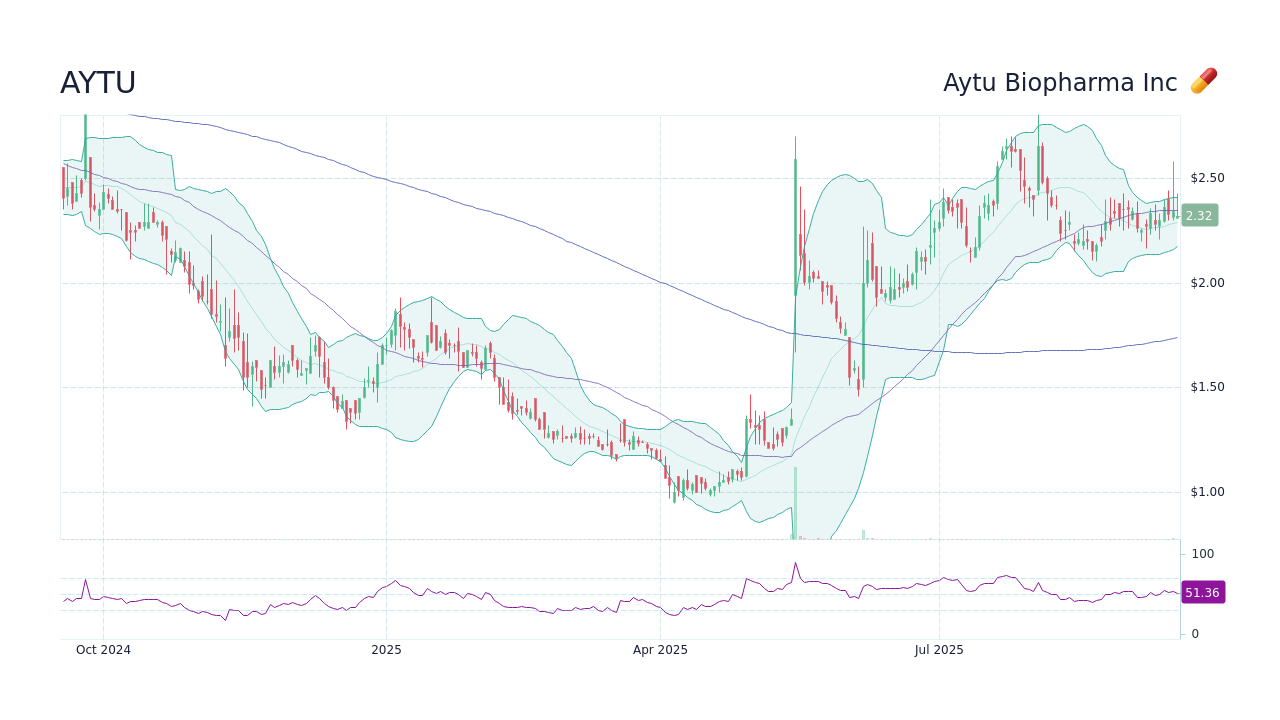Click the red pill emoji icon
Screen dimensions: 1280x720
click(1204, 80)
